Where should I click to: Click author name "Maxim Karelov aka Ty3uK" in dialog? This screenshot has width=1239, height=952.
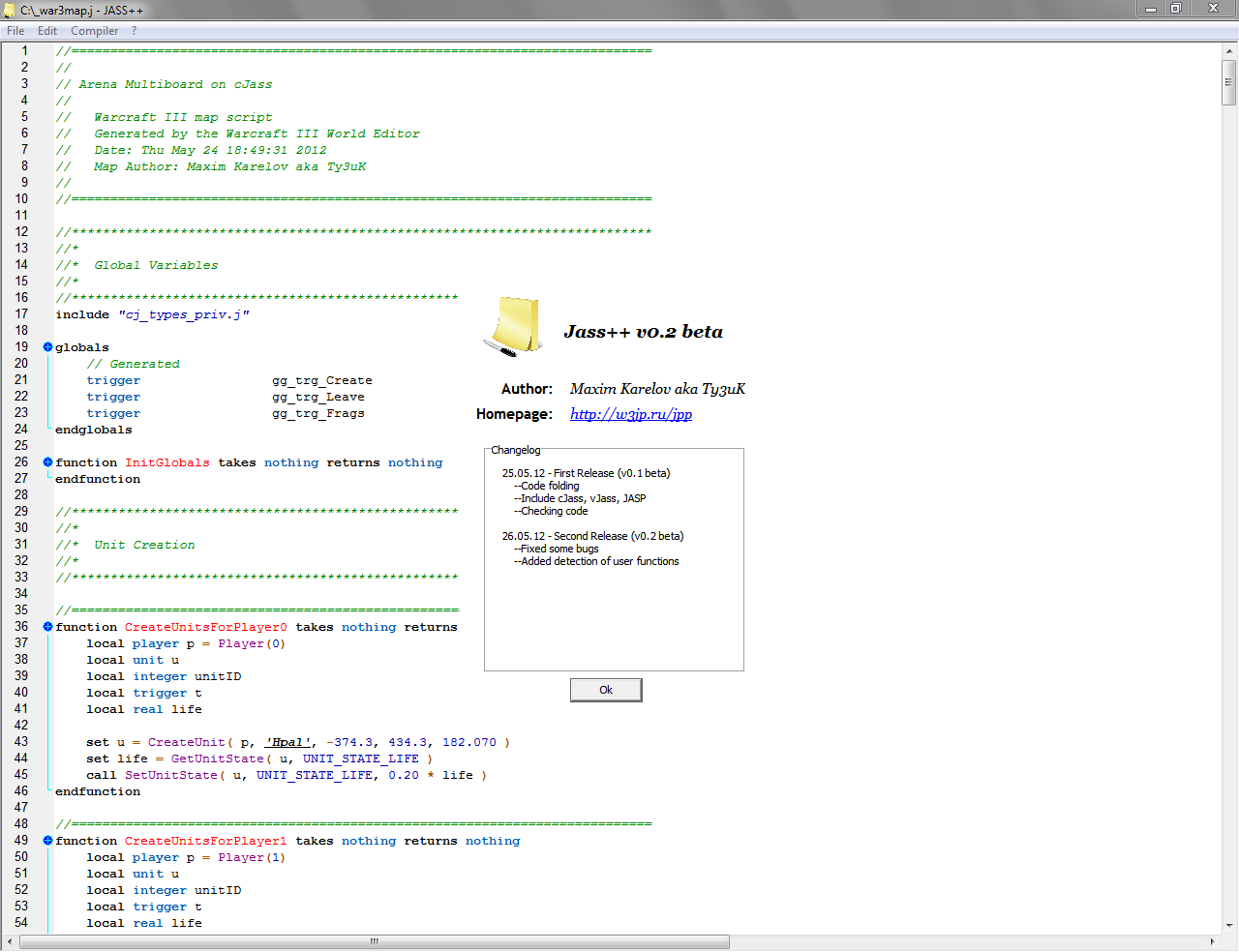click(658, 389)
